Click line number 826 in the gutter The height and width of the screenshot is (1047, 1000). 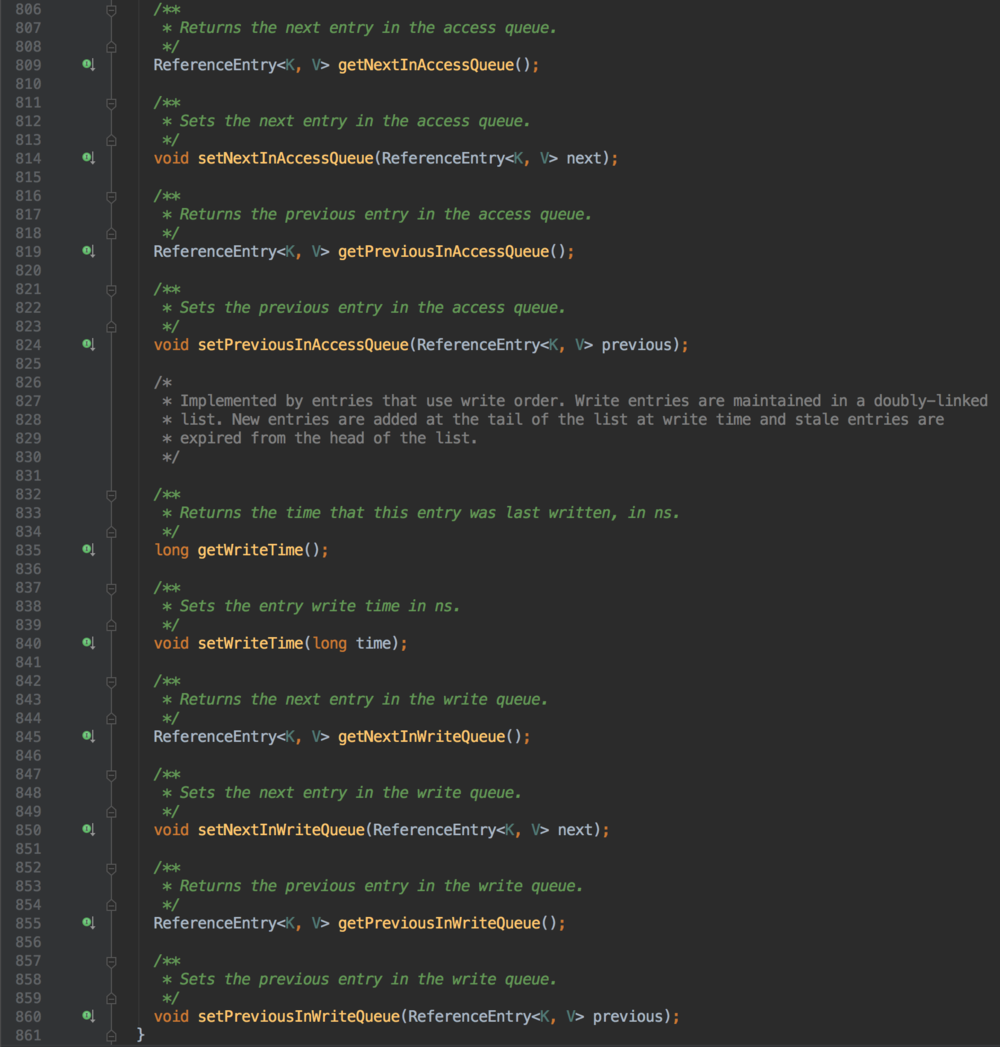tap(28, 382)
